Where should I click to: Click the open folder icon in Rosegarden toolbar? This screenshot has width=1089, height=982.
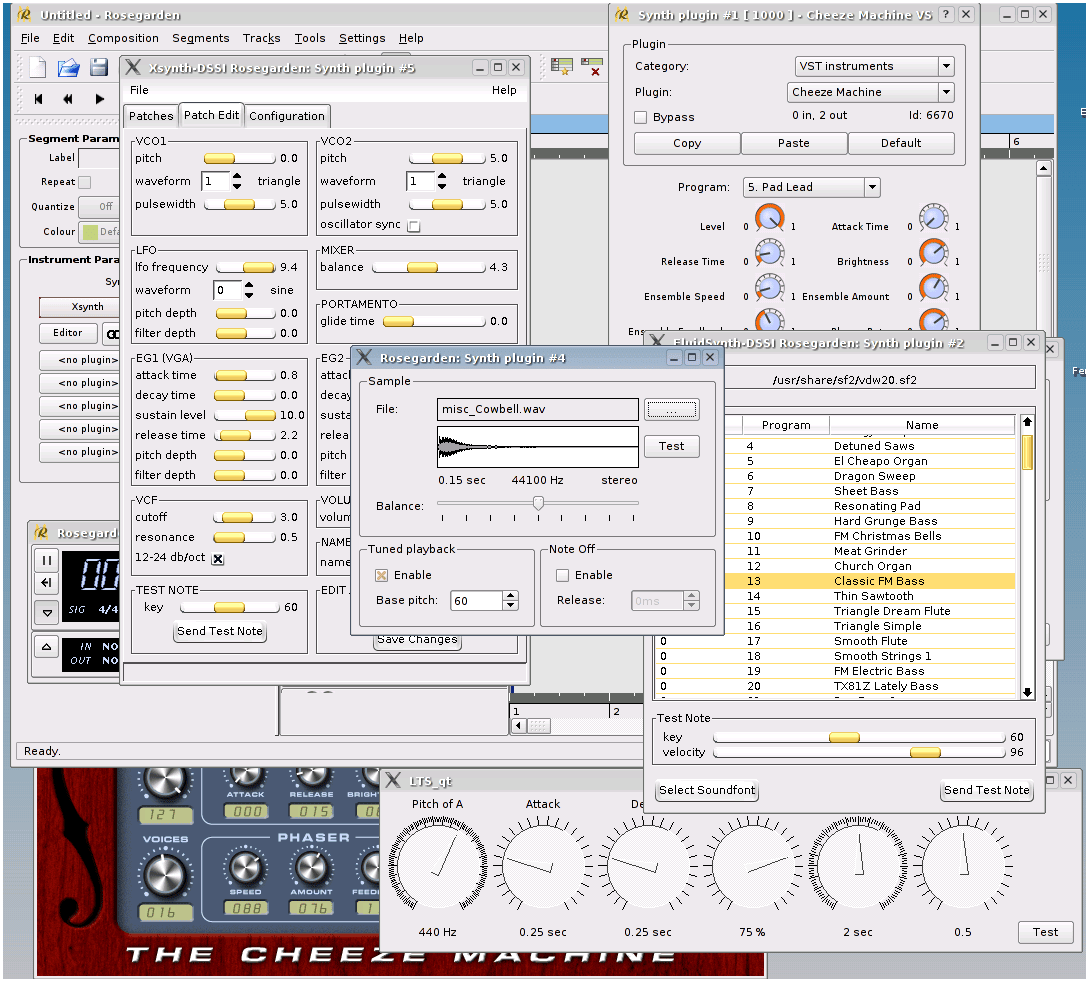(69, 67)
